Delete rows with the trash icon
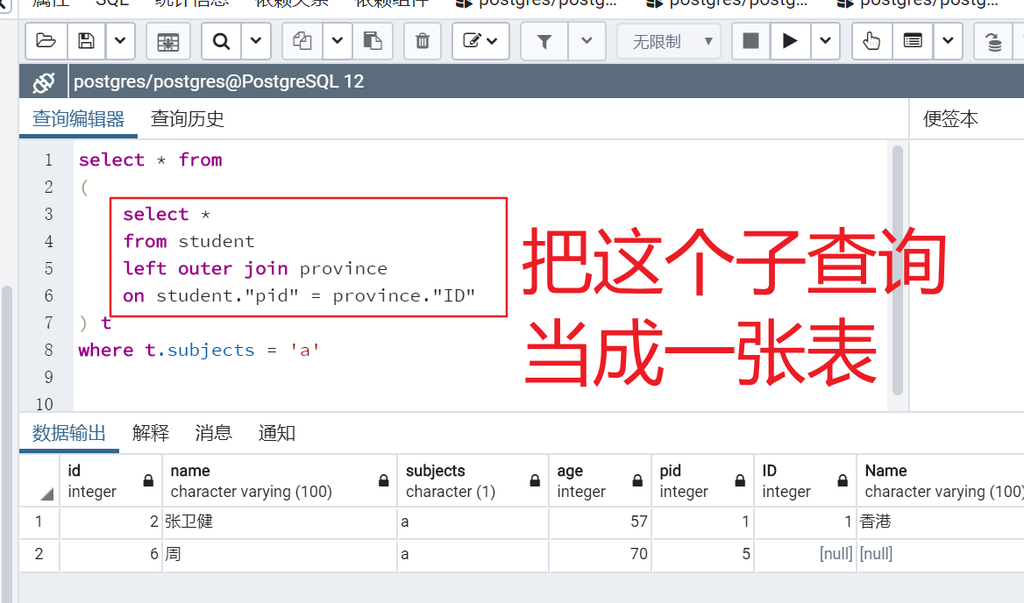 pyautogui.click(x=423, y=41)
